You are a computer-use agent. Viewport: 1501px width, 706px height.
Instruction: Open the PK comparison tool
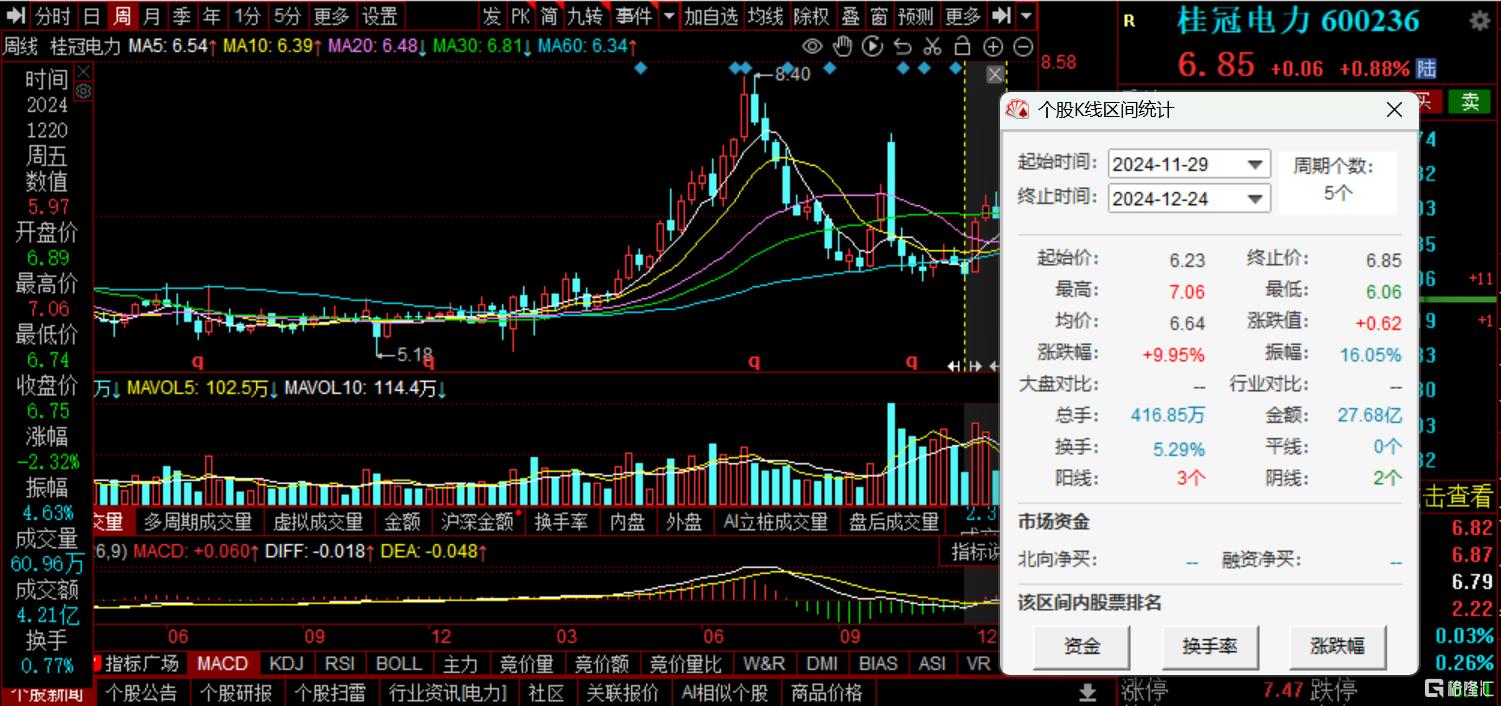(x=520, y=16)
